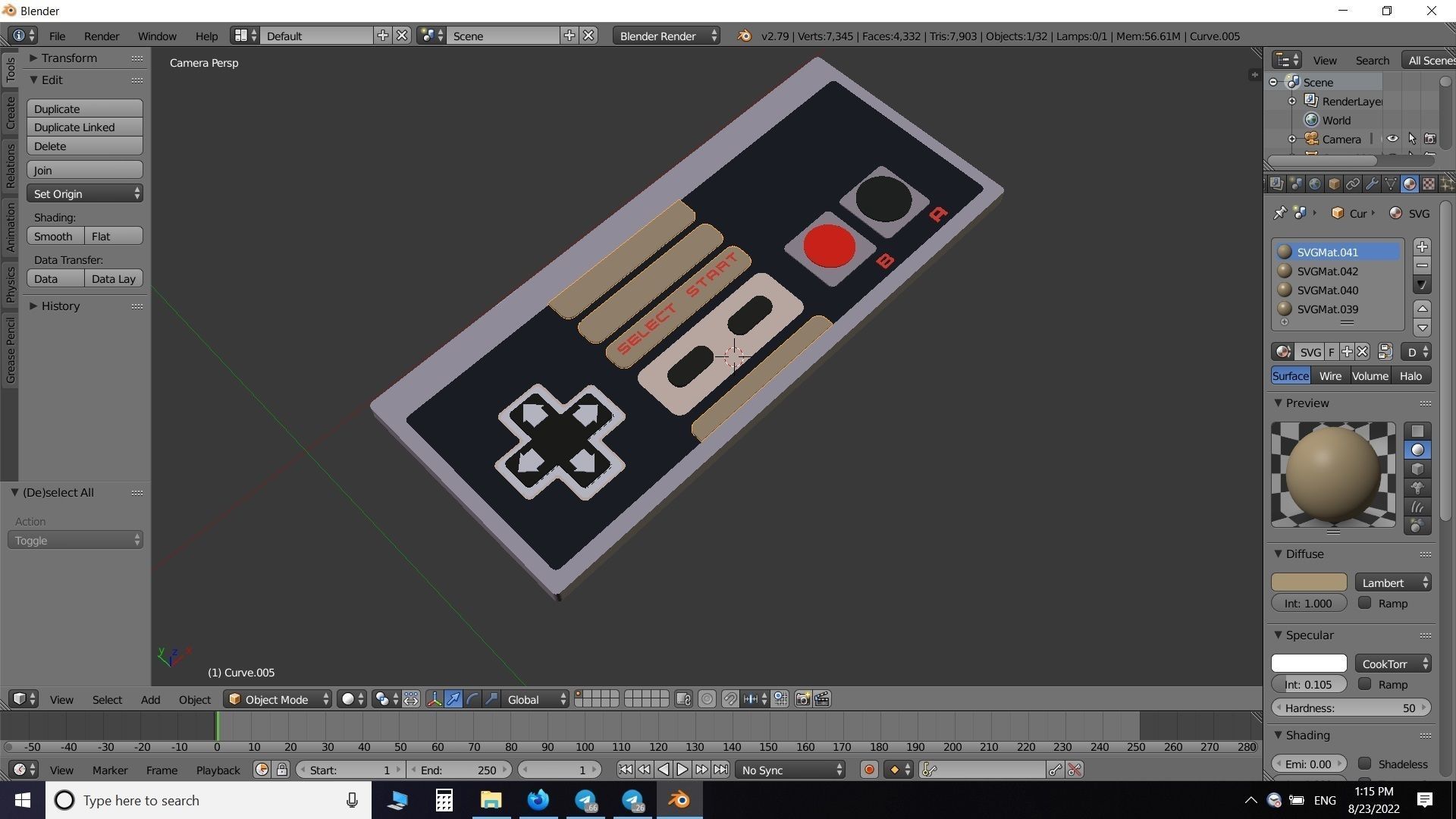The image size is (1456, 819).
Task: Expand the Camera tree item in outliner
Action: pos(1292,139)
